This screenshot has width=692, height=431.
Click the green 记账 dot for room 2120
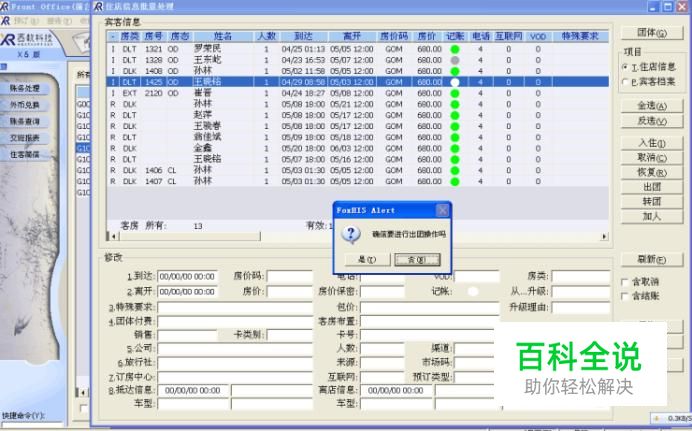pyautogui.click(x=455, y=93)
